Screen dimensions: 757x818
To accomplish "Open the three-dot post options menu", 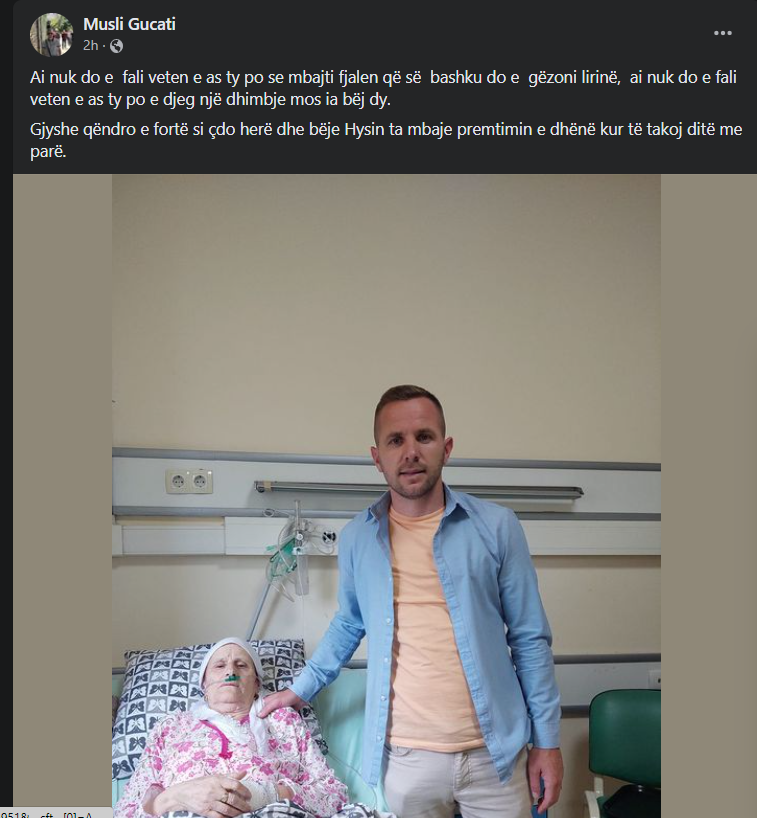I will (723, 33).
